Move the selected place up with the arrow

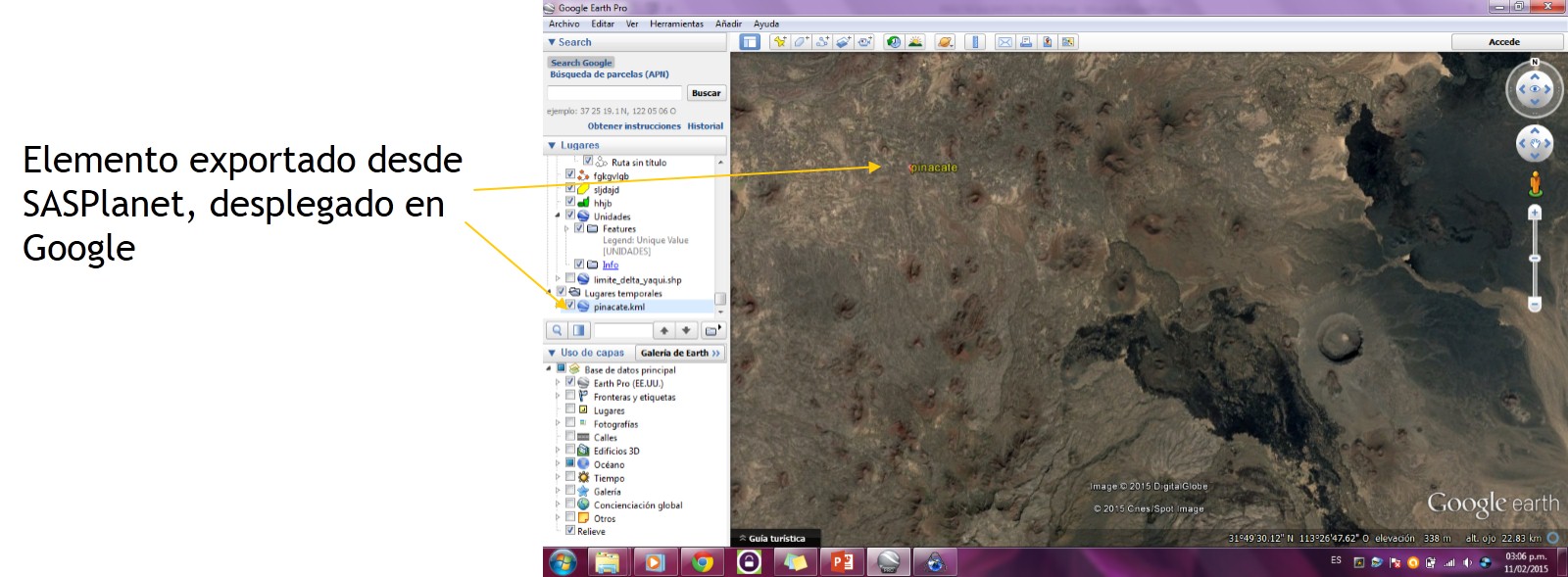point(664,331)
